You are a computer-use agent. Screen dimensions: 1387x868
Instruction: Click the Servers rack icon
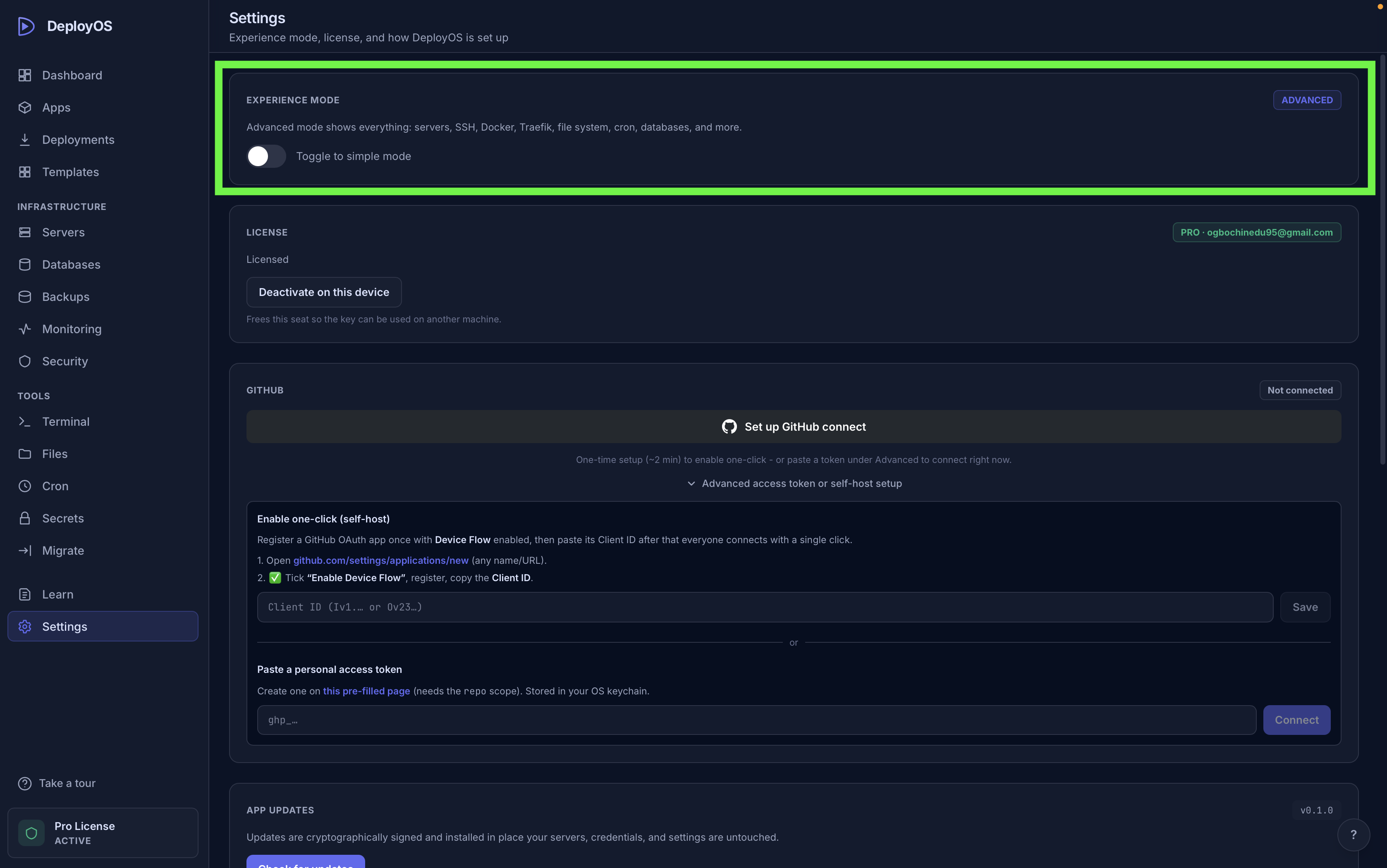pos(25,232)
